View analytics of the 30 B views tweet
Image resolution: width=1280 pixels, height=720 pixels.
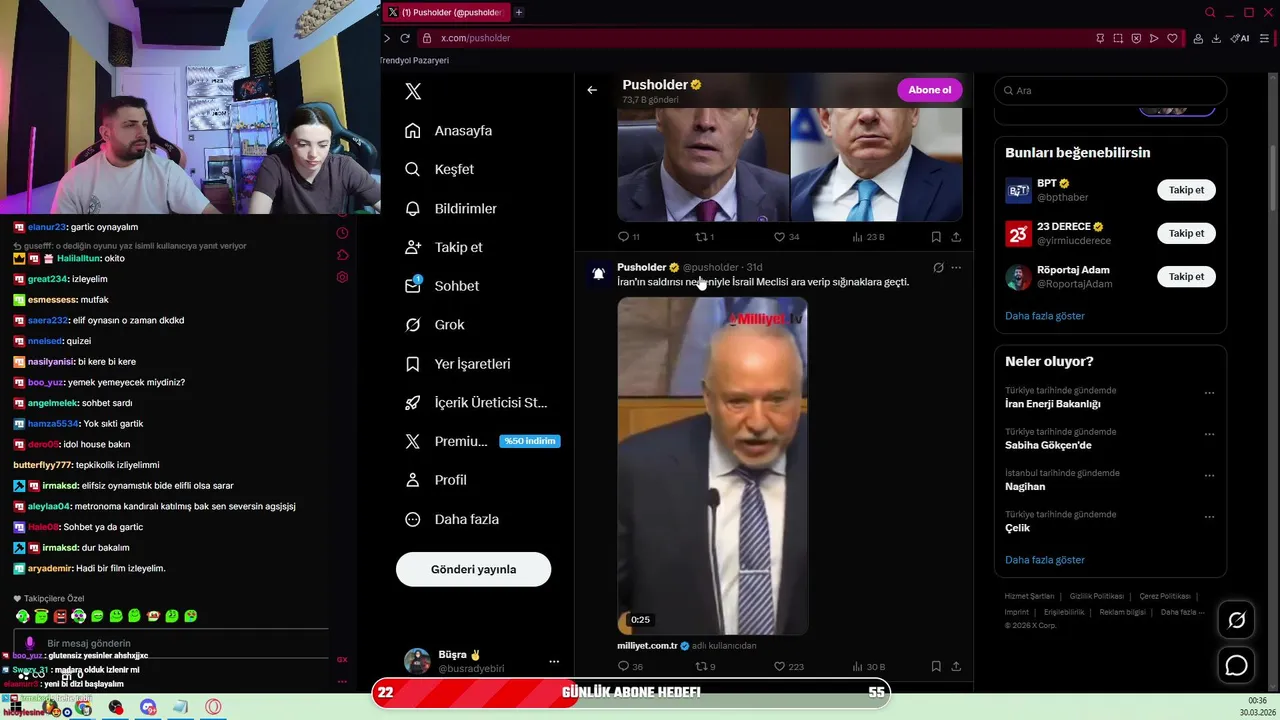(x=868, y=666)
